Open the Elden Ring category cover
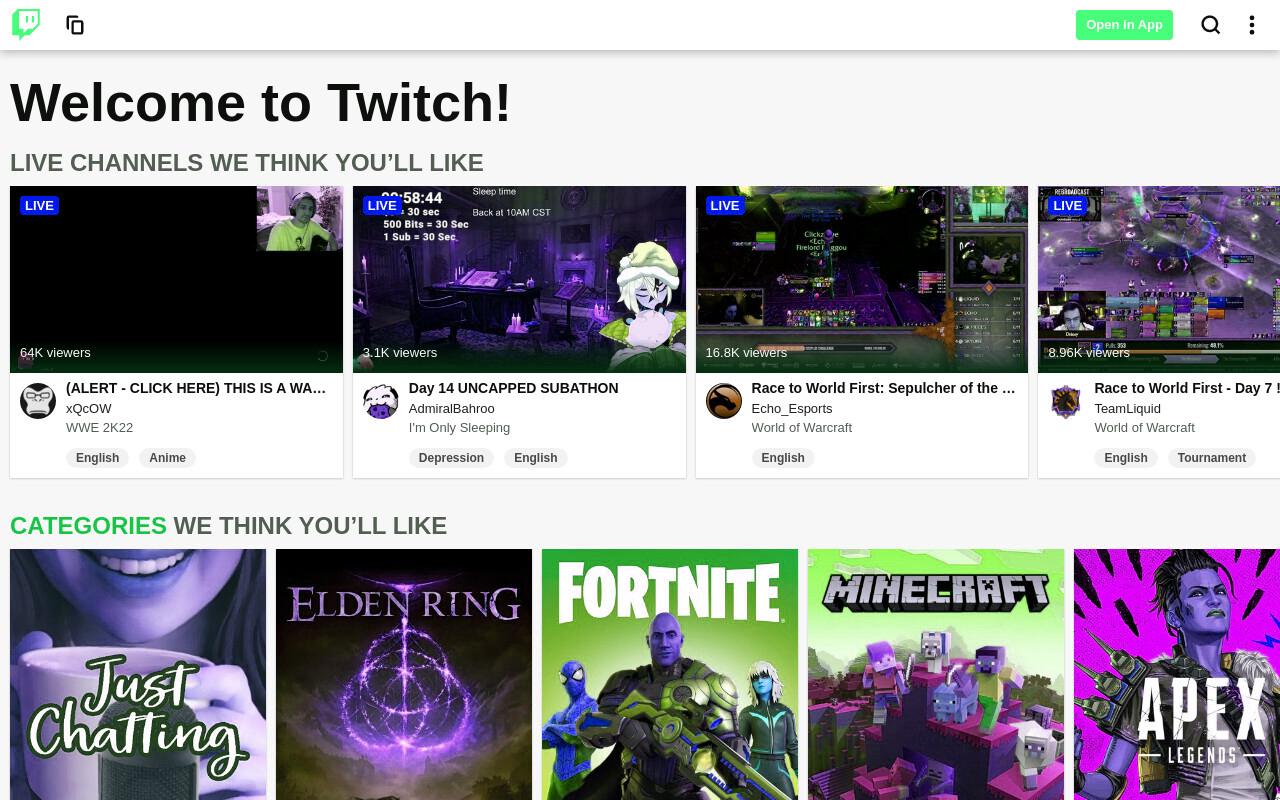This screenshot has height=800, width=1280. click(x=404, y=674)
